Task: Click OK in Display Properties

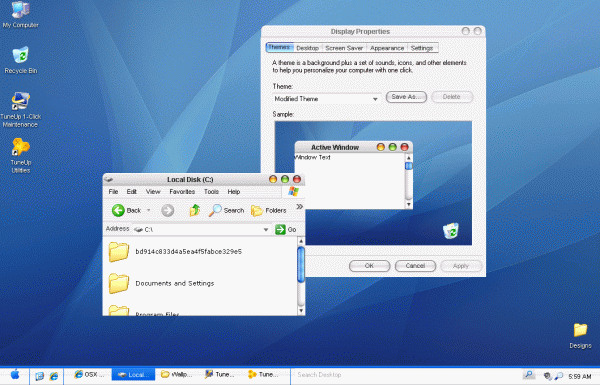Action: [369, 266]
